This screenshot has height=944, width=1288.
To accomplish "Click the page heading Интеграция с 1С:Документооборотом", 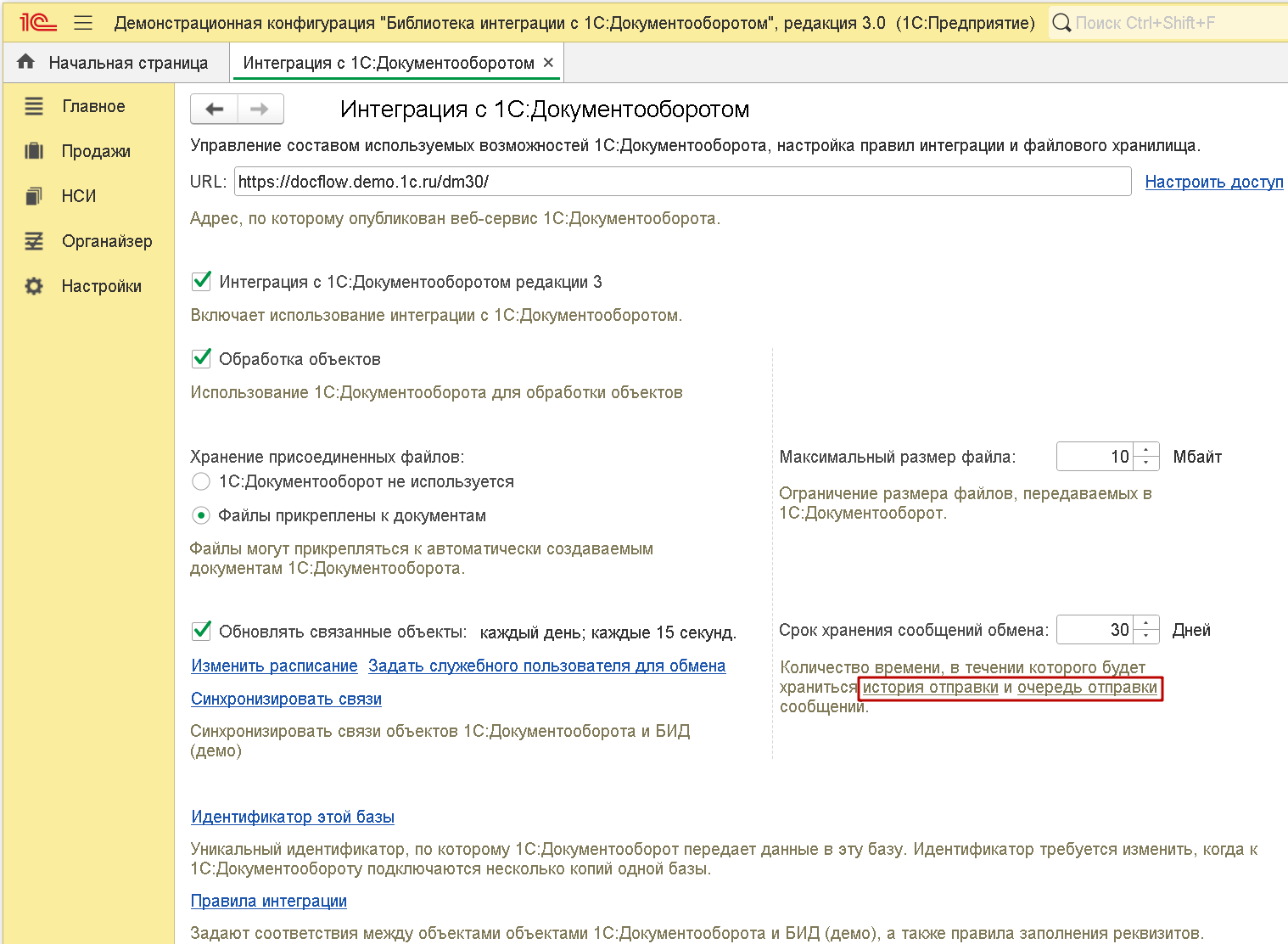I will click(x=545, y=109).
